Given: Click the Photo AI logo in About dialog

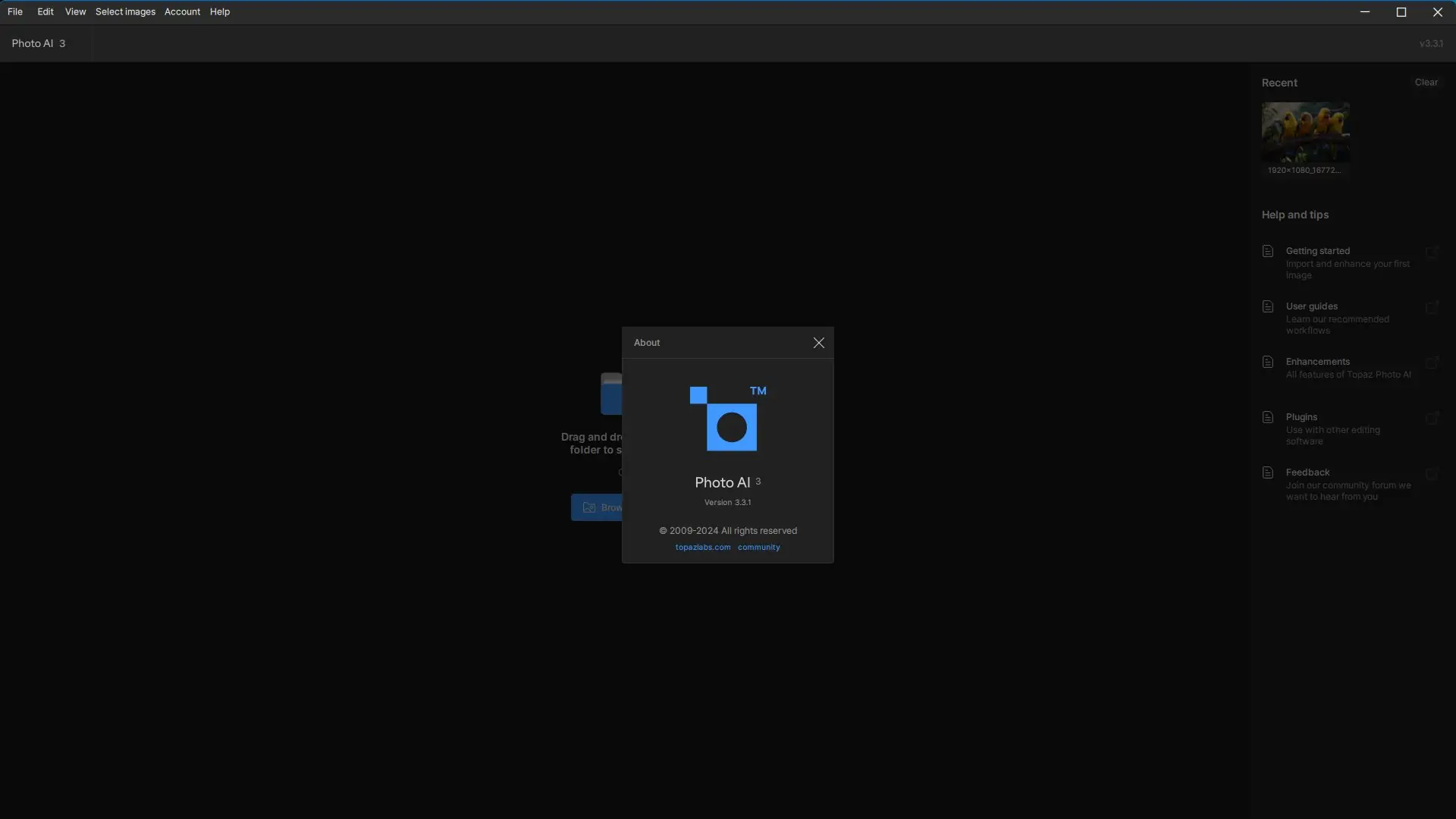Looking at the screenshot, I should click(726, 419).
